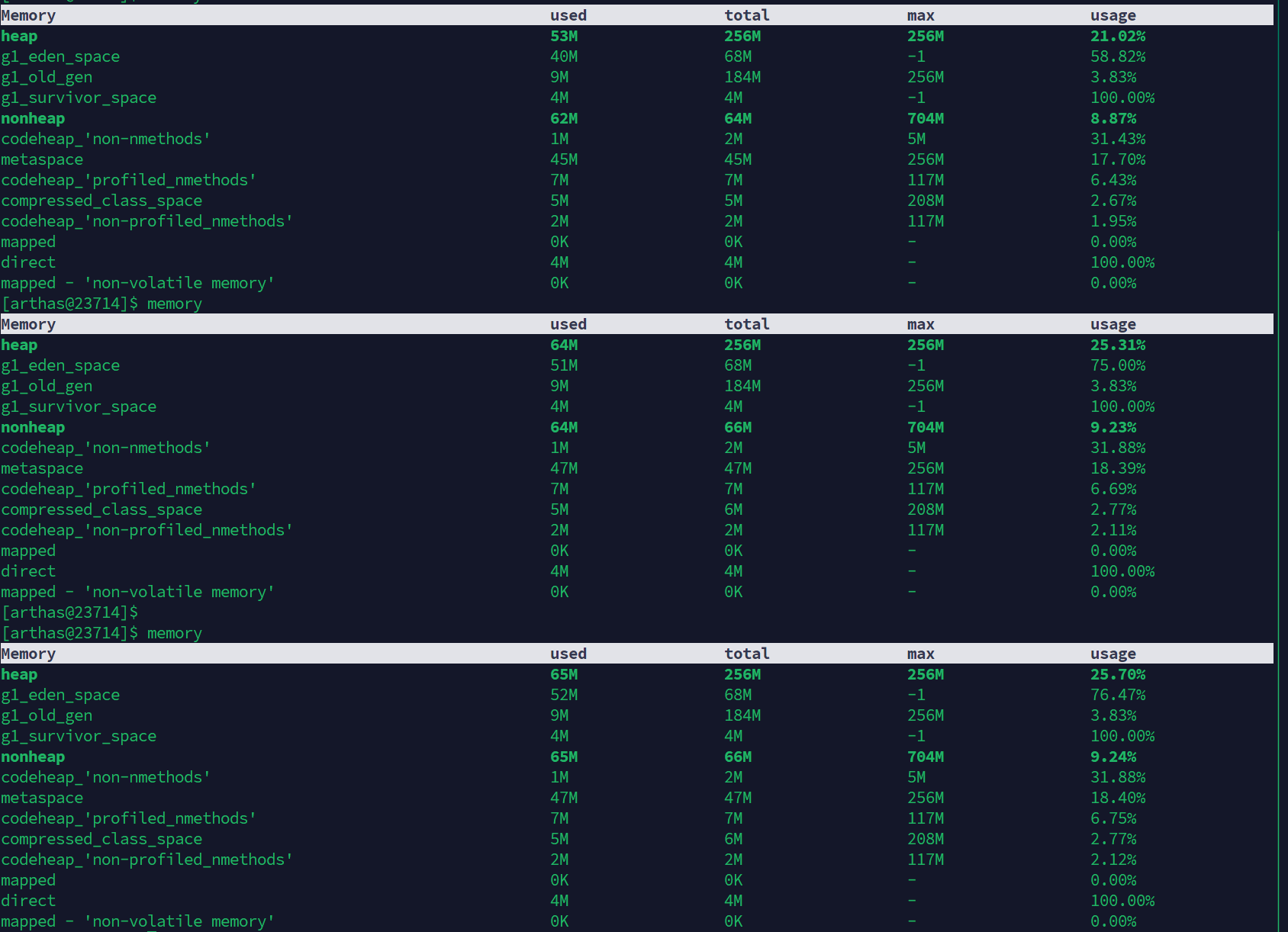Click the heap usage value 21.02%

(x=1117, y=36)
